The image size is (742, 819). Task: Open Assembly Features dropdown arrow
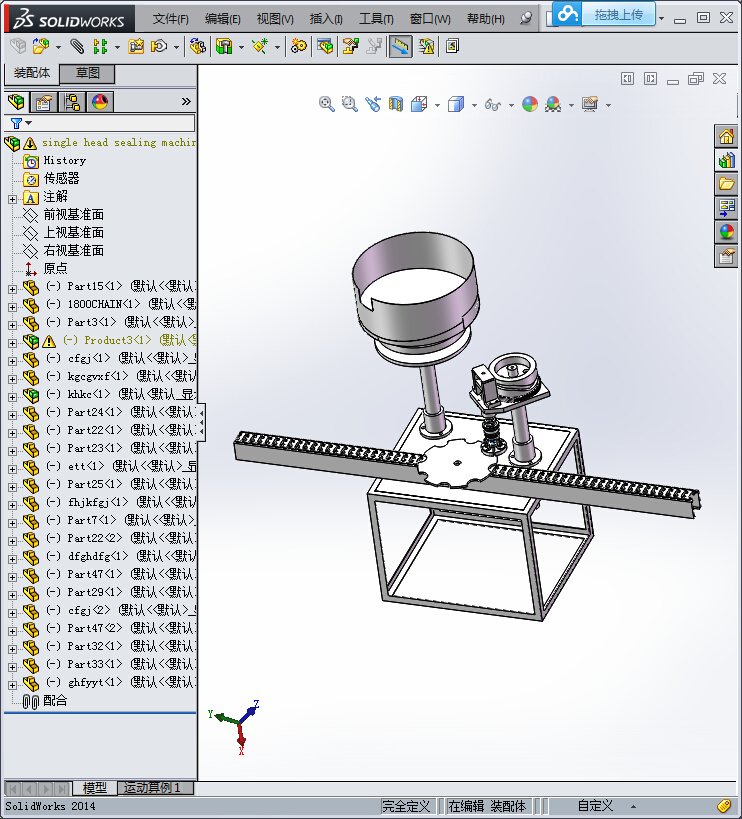point(241,48)
